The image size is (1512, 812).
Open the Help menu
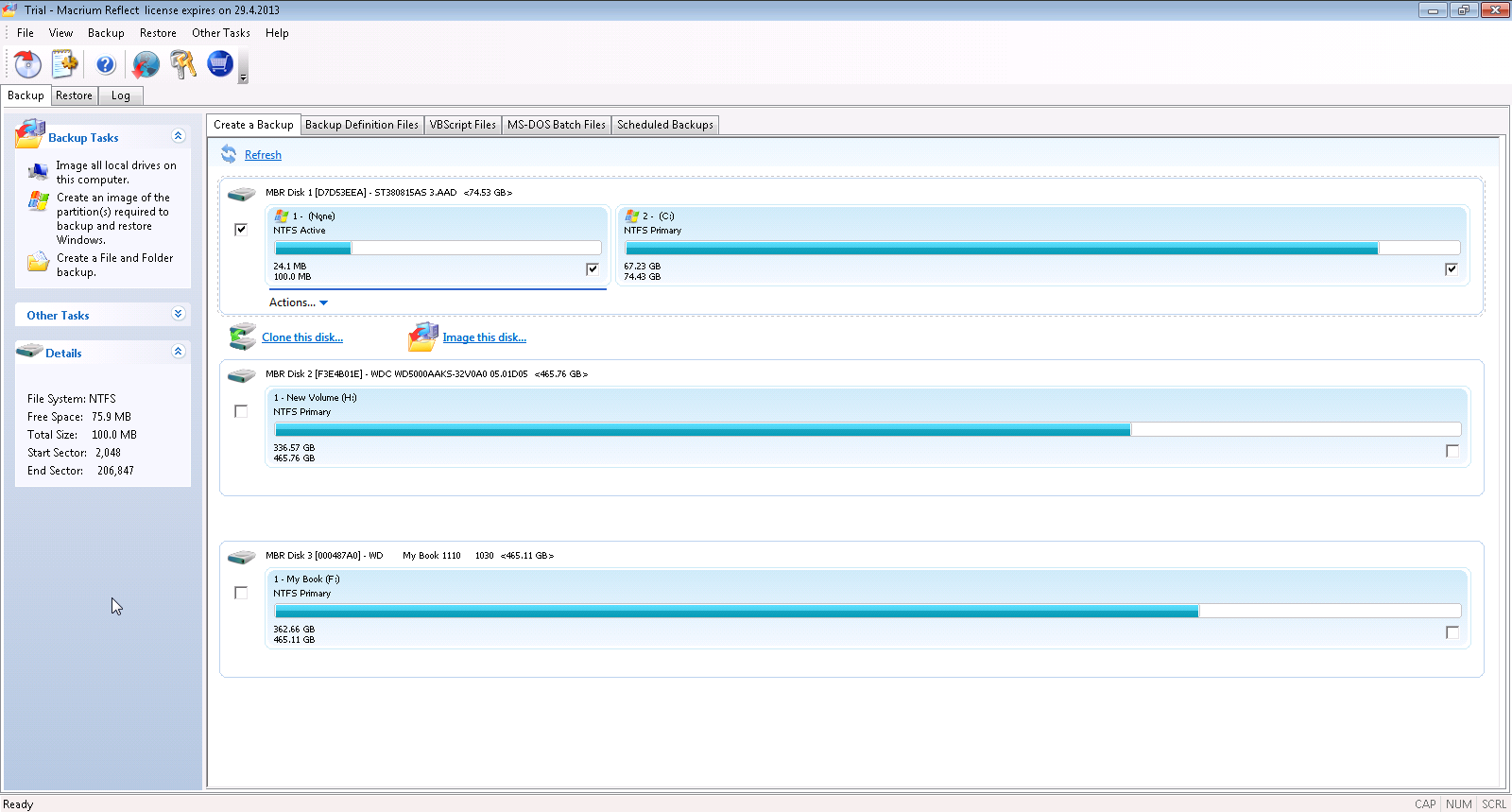(277, 33)
